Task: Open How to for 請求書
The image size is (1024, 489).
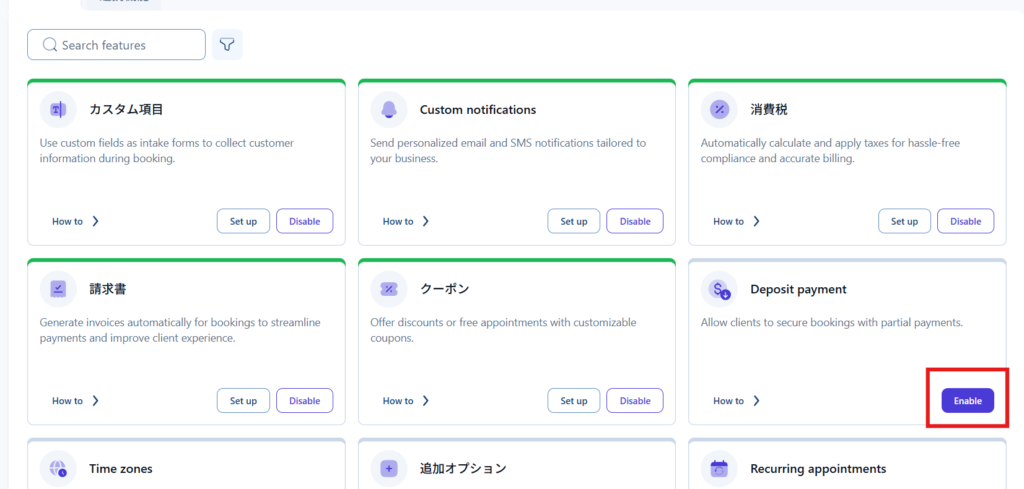Action: [x=76, y=401]
